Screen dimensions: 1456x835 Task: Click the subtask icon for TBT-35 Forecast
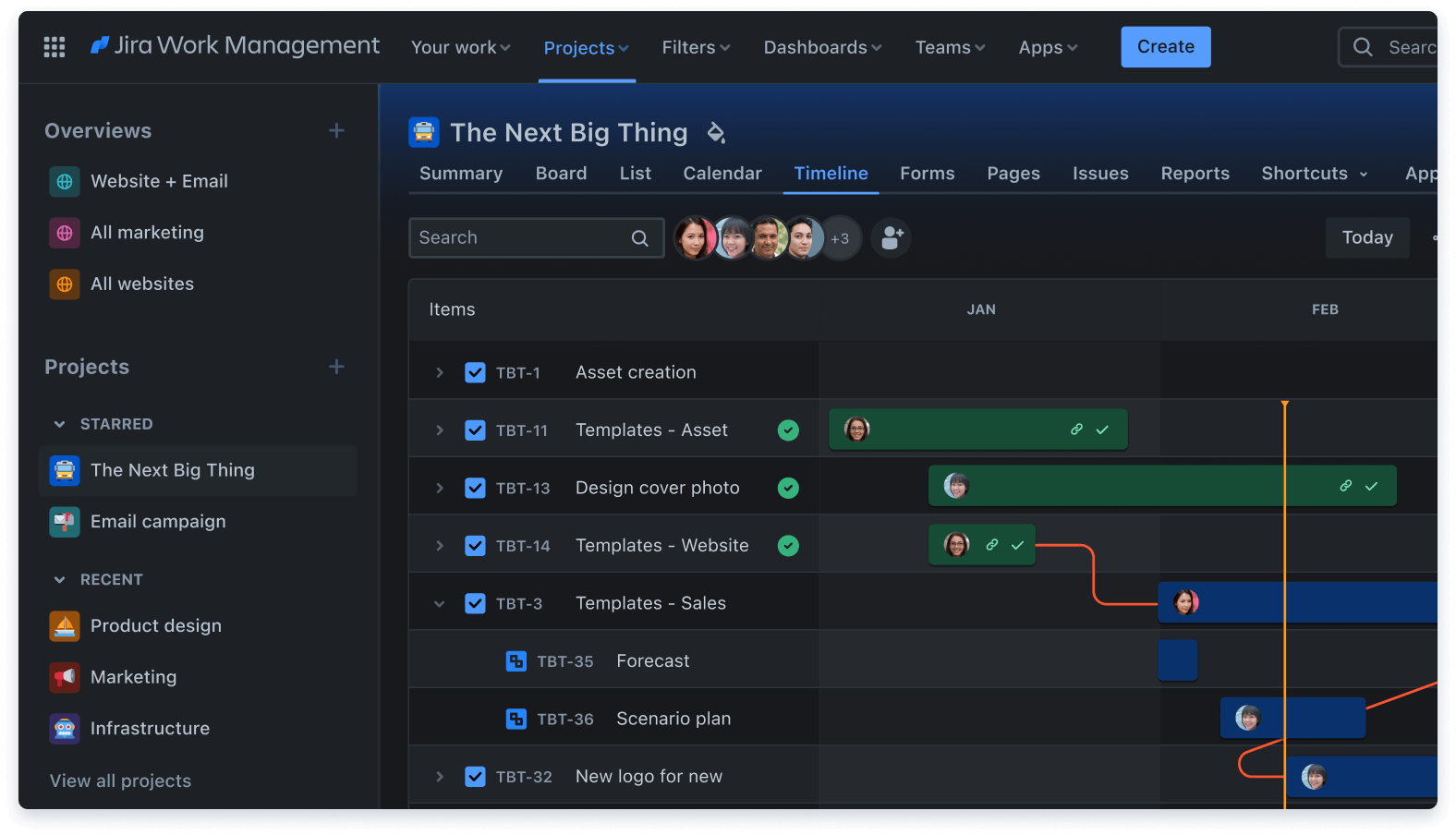click(516, 661)
